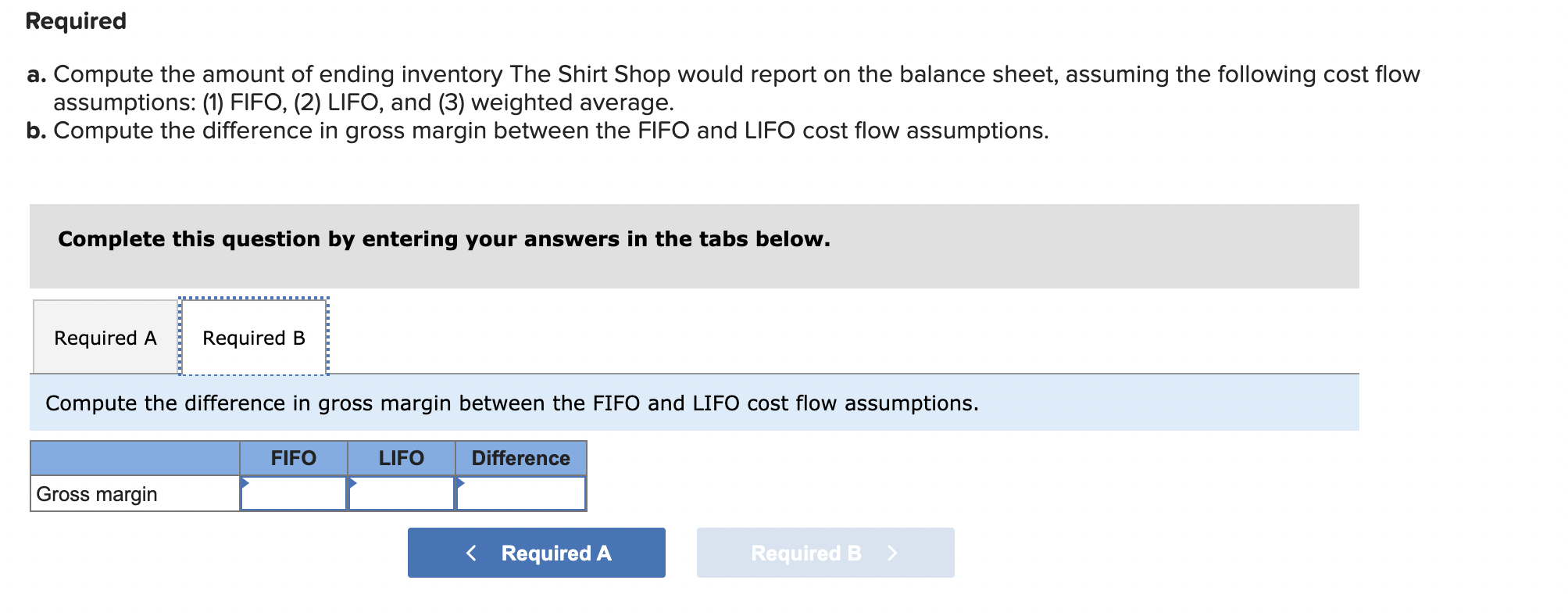Click the Required A navigation button
This screenshot has width=1568, height=616.
pos(537,553)
